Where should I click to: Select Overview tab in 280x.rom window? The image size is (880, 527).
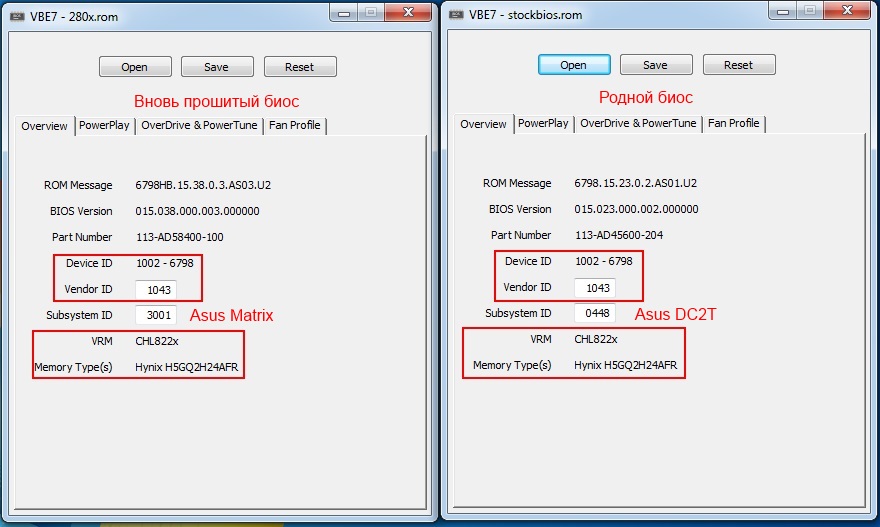[x=44, y=126]
